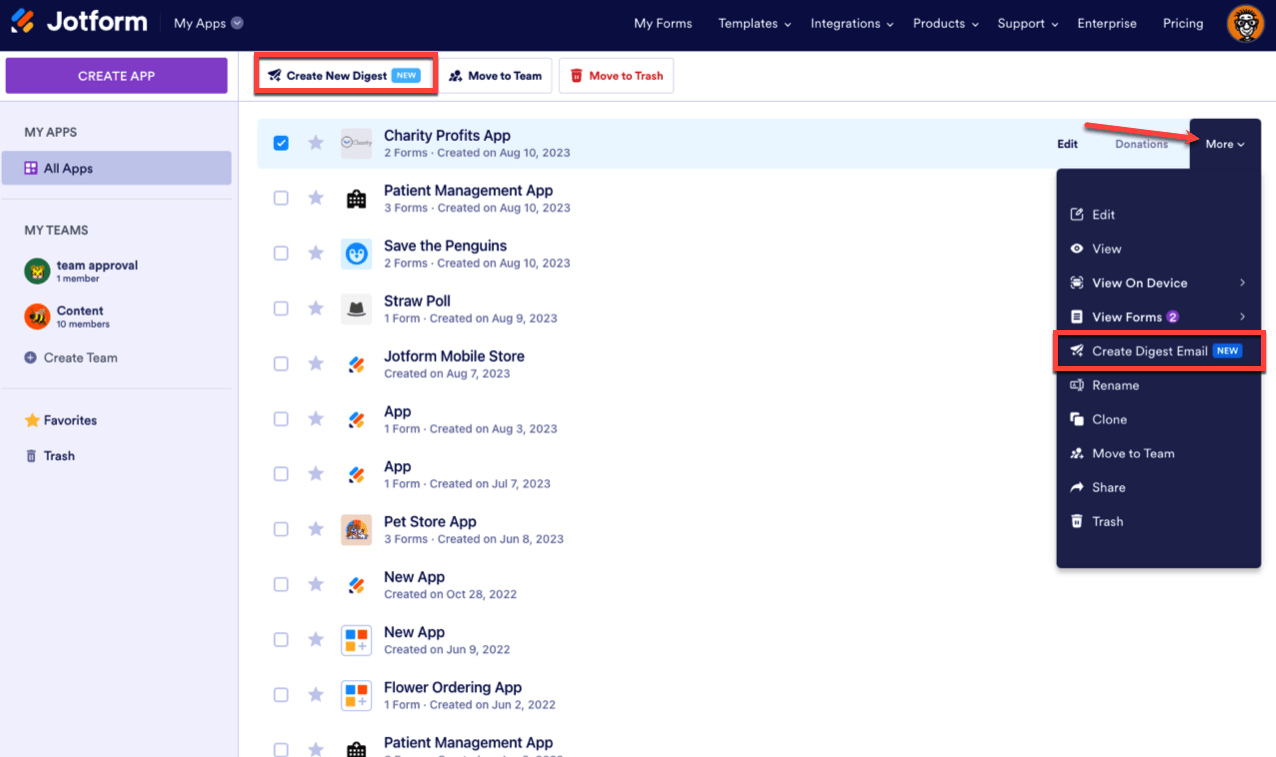Viewport: 1276px width, 757px height.
Task: Open the Pricing link
Action: click(x=1183, y=23)
